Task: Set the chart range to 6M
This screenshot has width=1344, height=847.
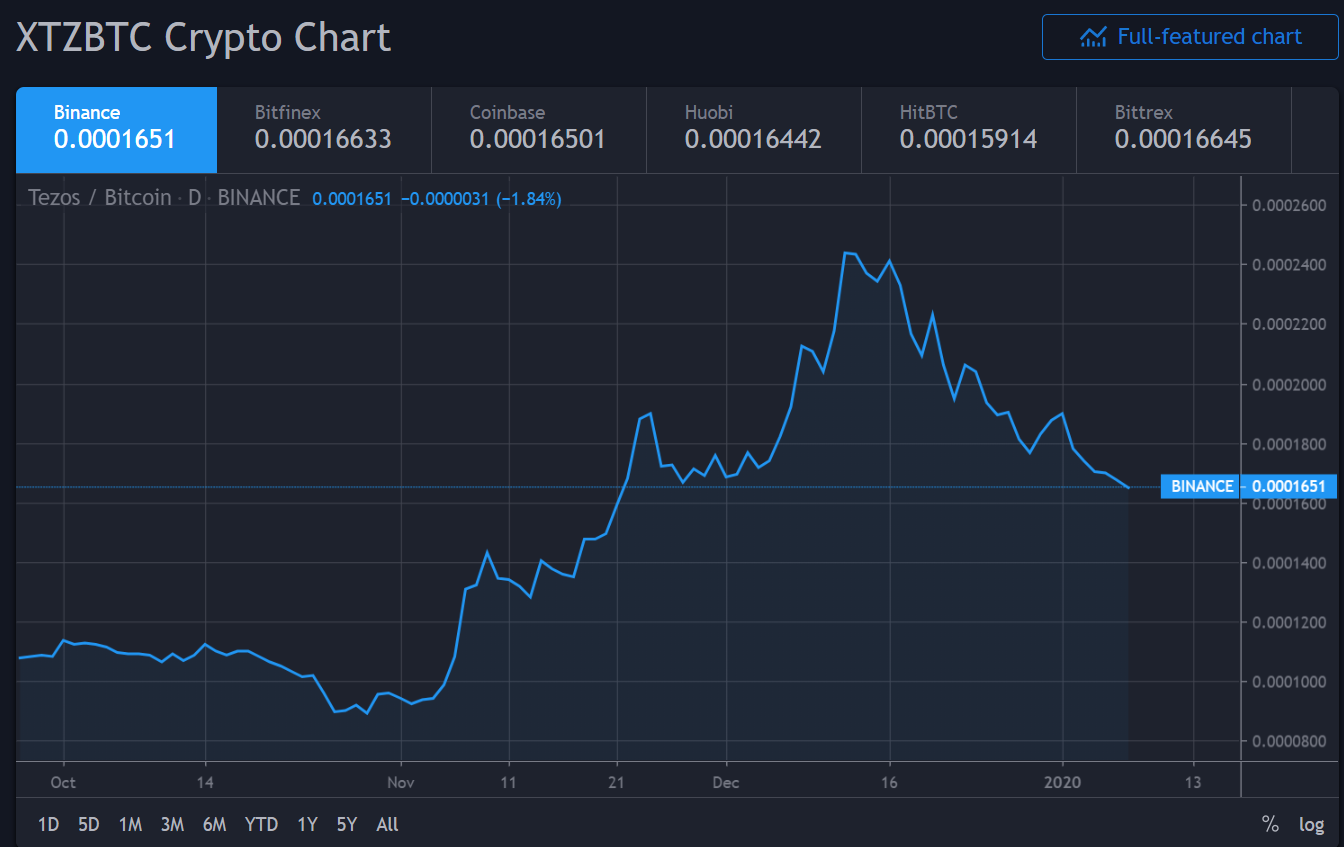Action: tap(214, 824)
